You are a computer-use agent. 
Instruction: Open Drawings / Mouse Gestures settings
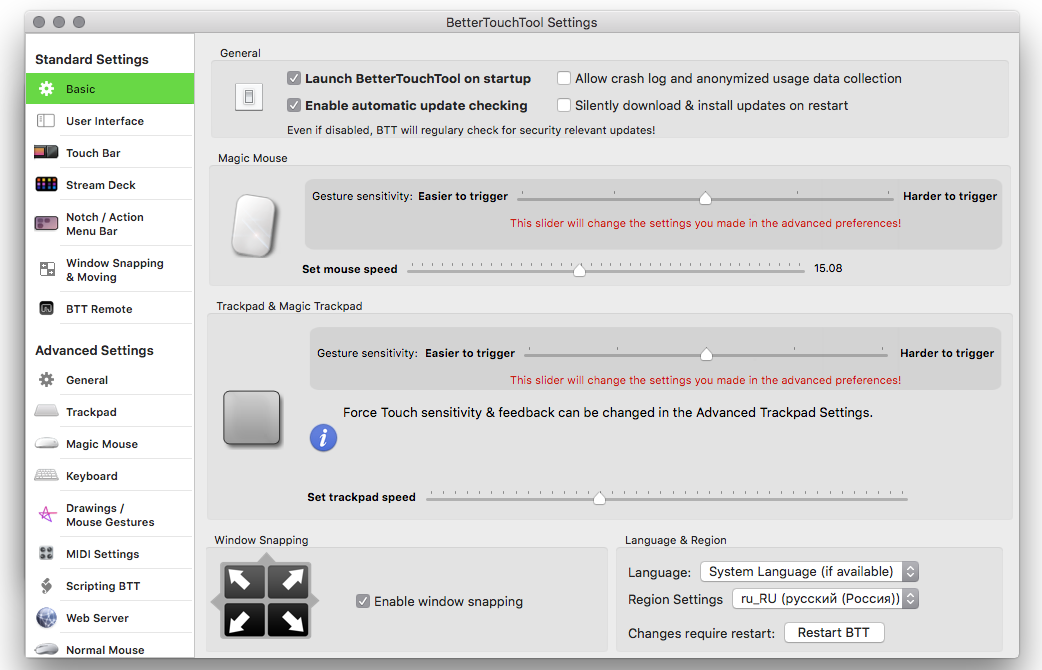pyautogui.click(x=110, y=514)
